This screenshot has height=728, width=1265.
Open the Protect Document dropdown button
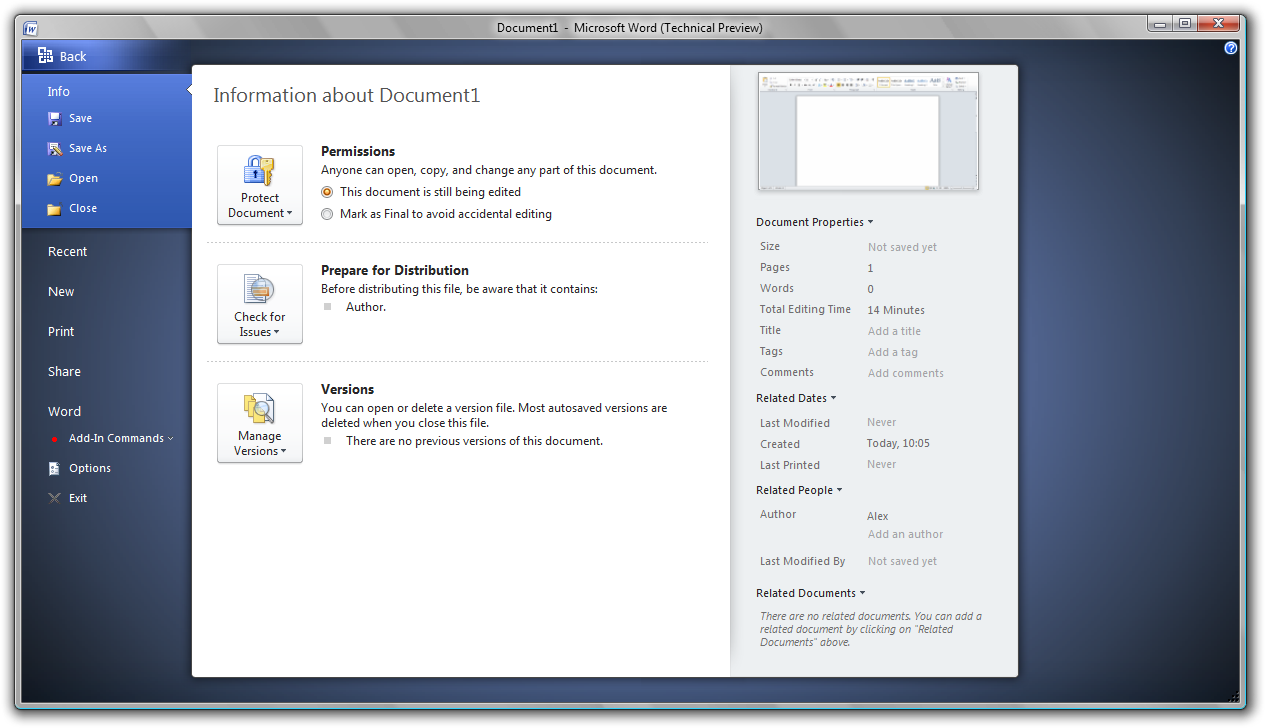click(x=260, y=185)
